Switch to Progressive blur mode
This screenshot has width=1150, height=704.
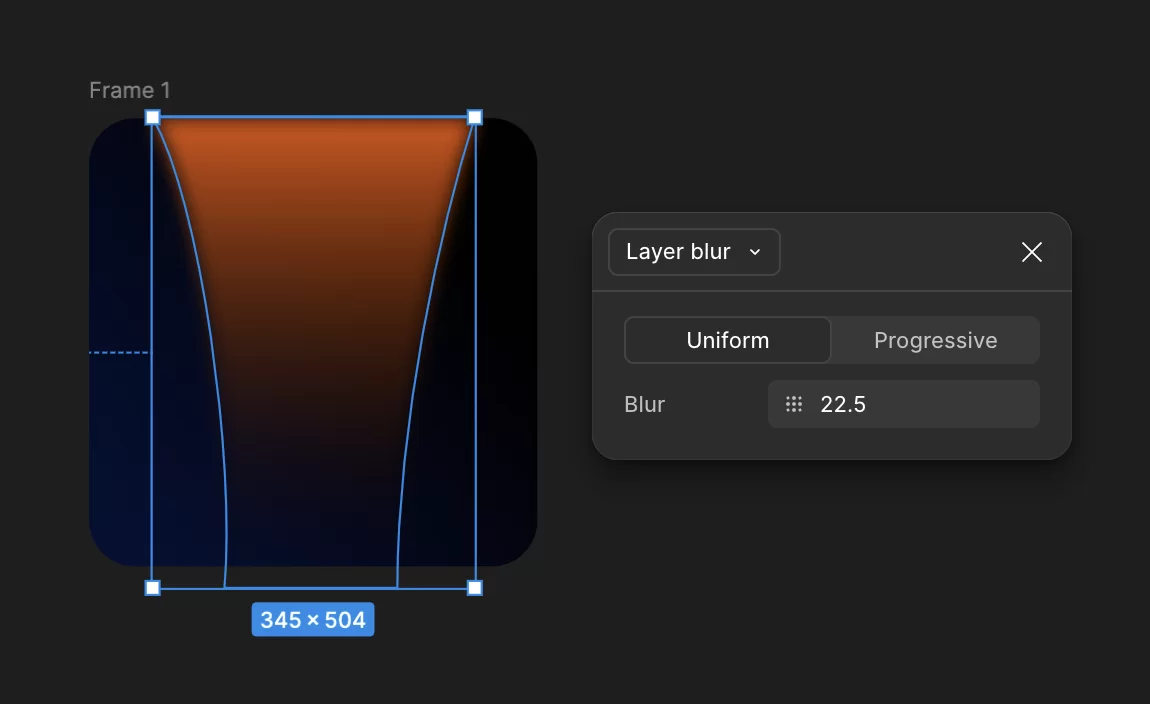935,340
